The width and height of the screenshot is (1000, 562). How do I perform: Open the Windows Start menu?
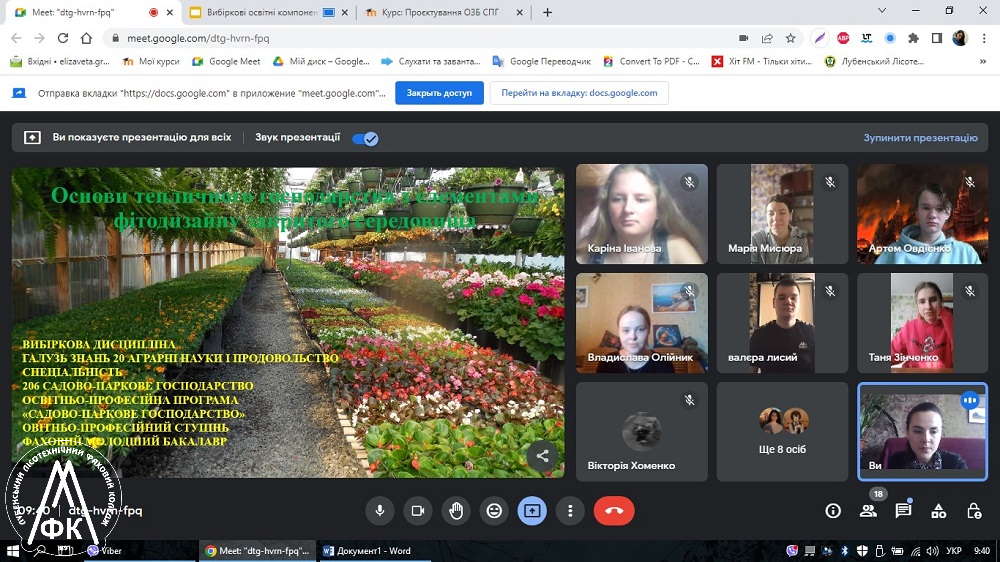(x=13, y=551)
